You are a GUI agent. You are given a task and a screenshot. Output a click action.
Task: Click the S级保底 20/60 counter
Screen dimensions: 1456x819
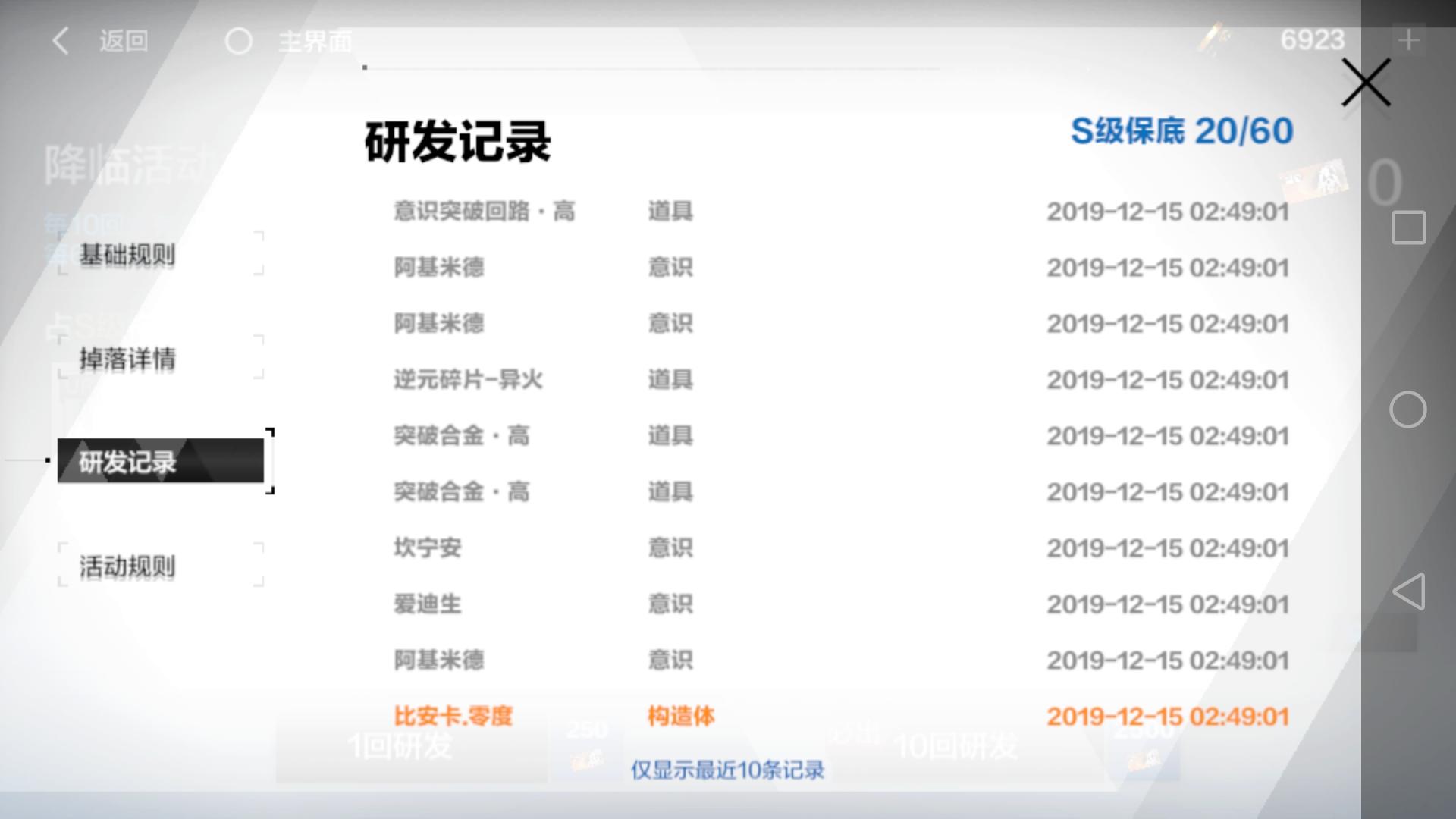click(x=1181, y=131)
